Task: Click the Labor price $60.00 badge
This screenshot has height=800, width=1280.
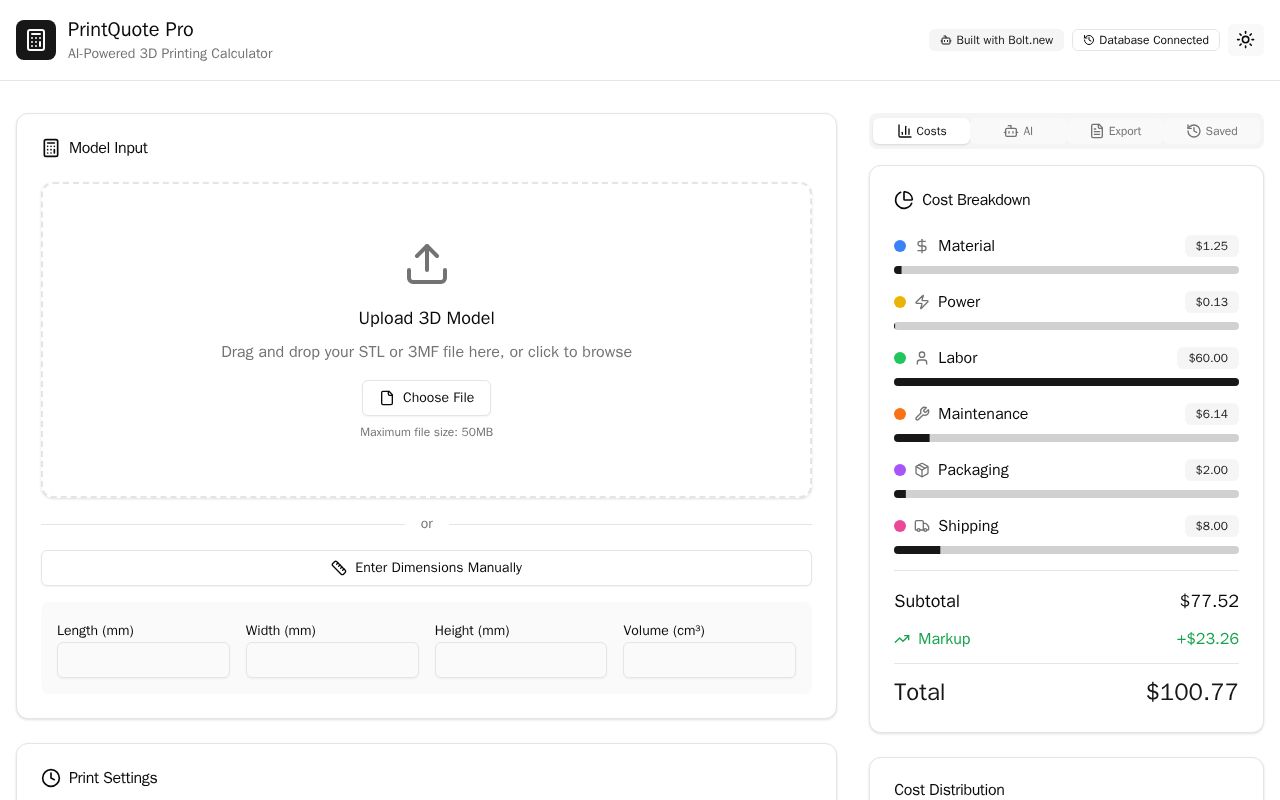Action: coord(1208,358)
